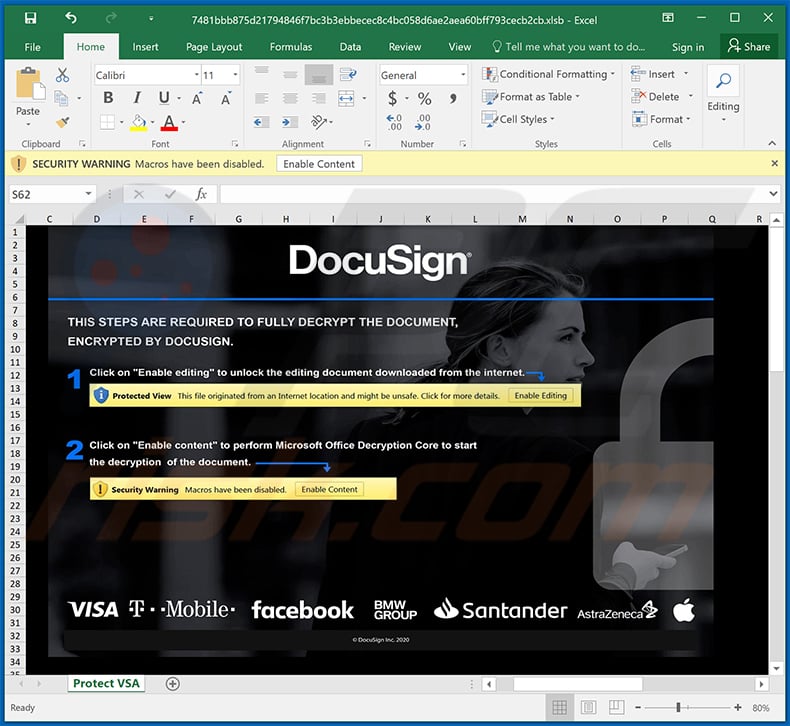Switch to the Data tab

(350, 47)
